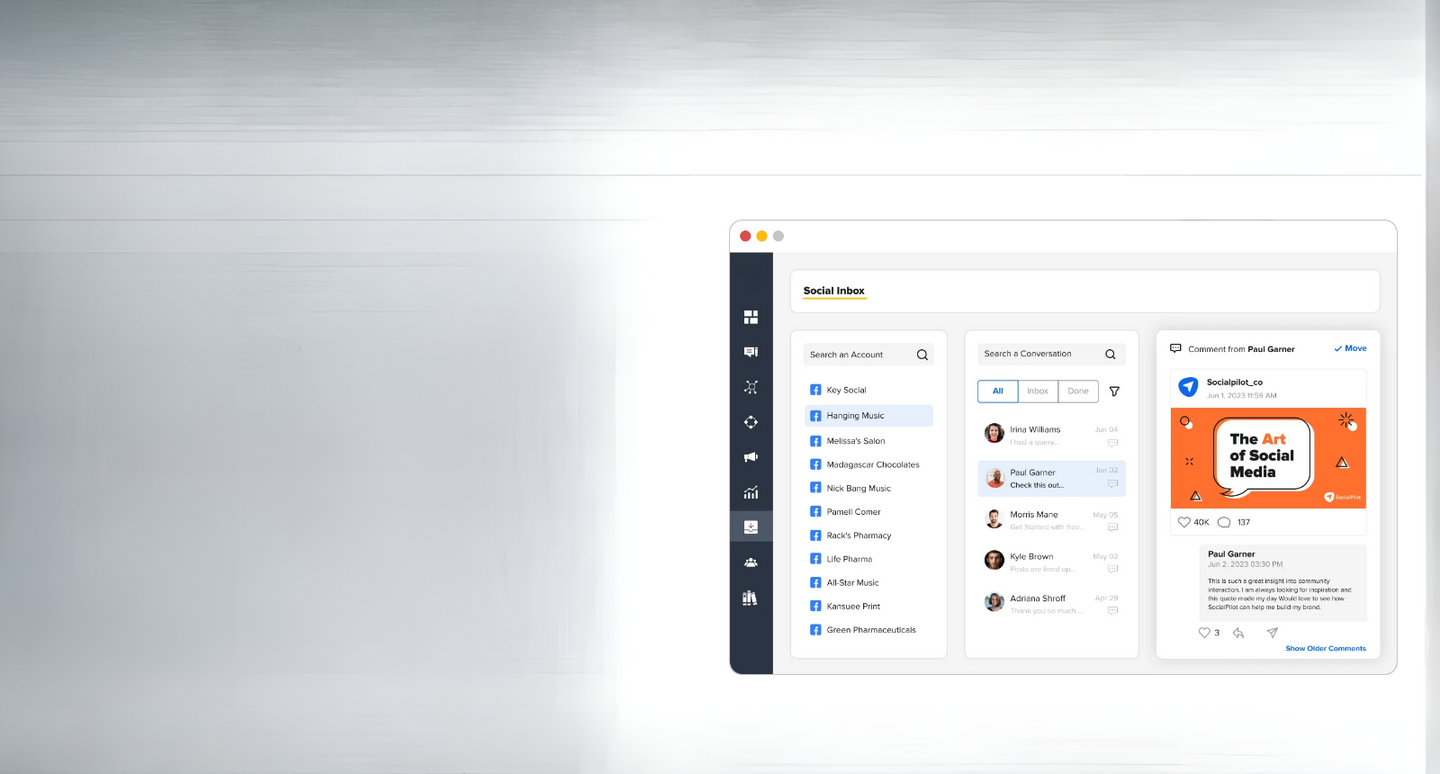Open the analytics chart icon in sidebar

pyautogui.click(x=750, y=492)
